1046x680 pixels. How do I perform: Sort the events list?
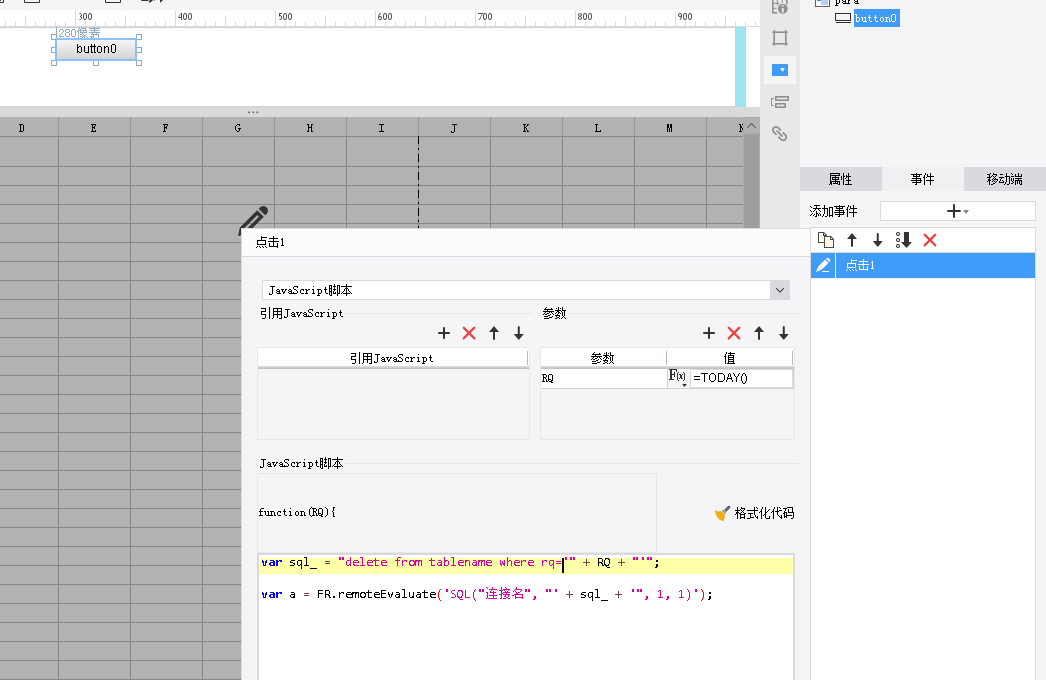pyautogui.click(x=904, y=240)
